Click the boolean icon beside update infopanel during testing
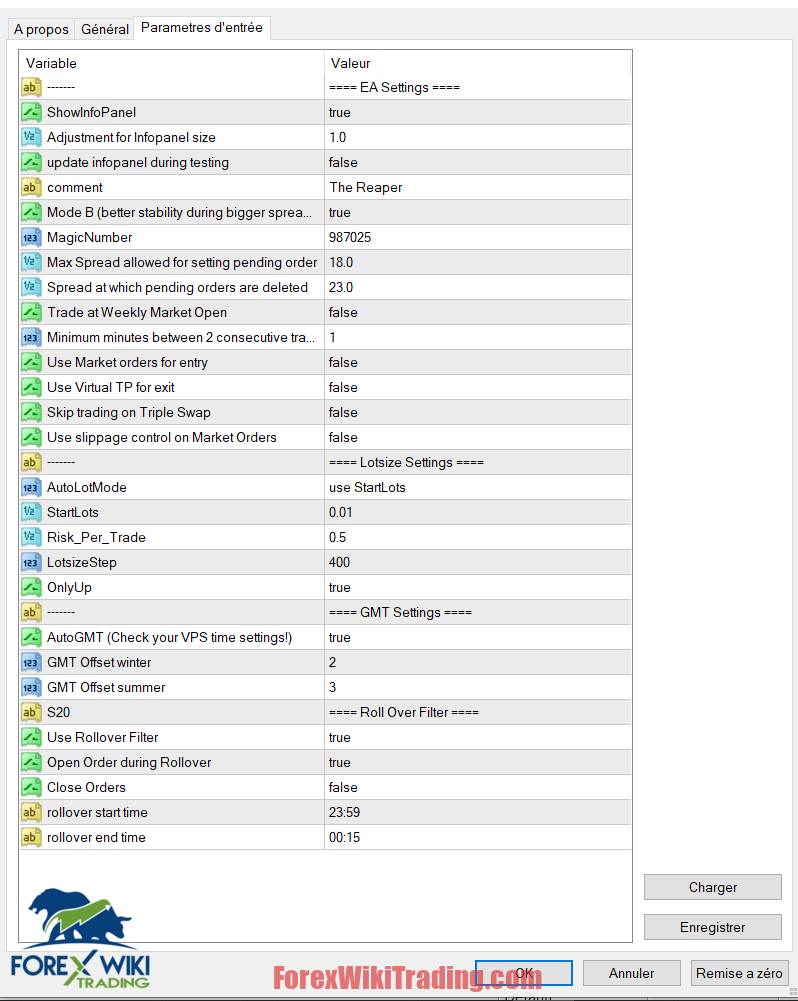 pos(31,162)
